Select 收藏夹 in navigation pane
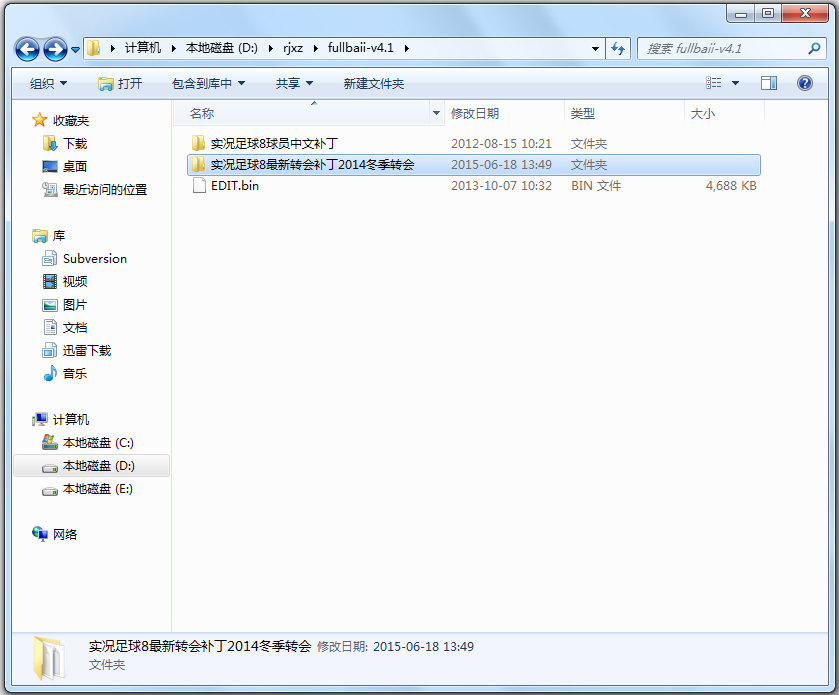 71,120
